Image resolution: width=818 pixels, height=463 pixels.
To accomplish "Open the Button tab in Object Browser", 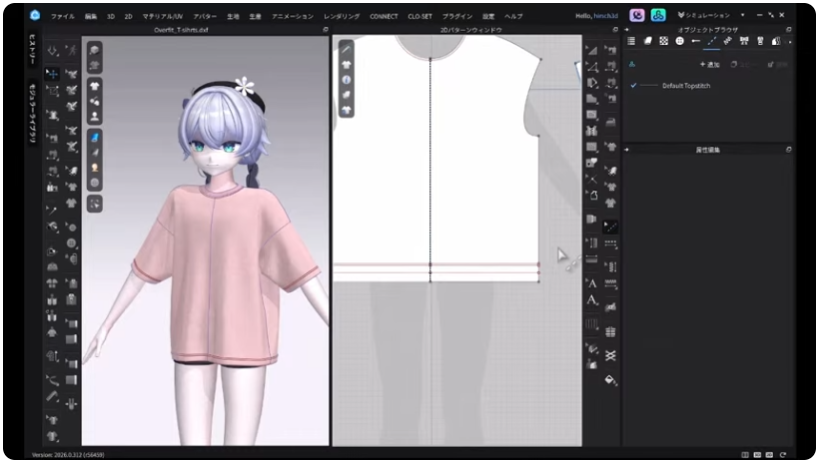I will (x=680, y=41).
